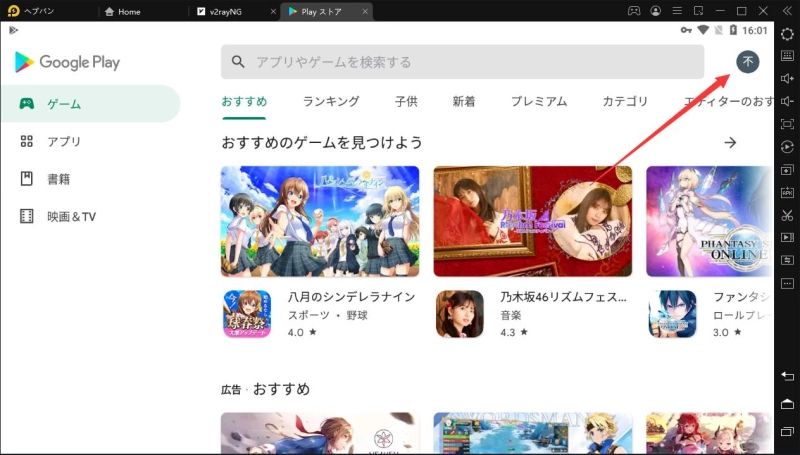The height and width of the screenshot is (455, 800).
Task: Select アプリ in the left sidebar
Action: pos(64,141)
